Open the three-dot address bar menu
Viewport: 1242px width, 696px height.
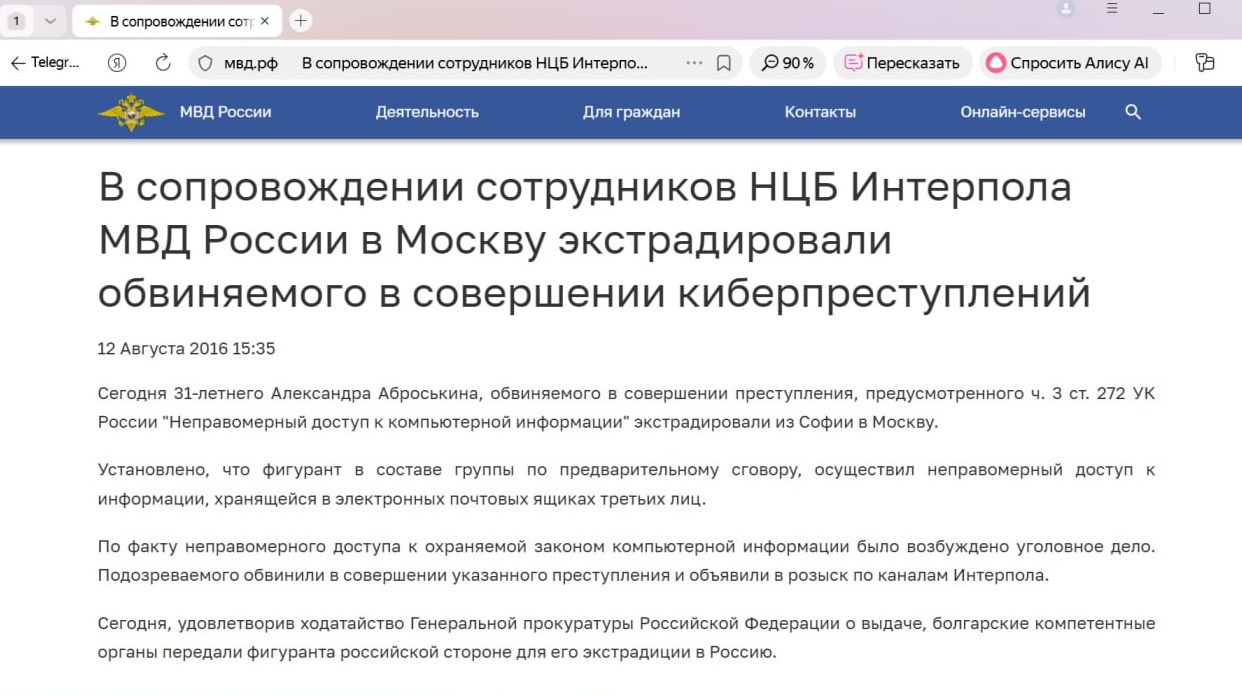point(694,63)
